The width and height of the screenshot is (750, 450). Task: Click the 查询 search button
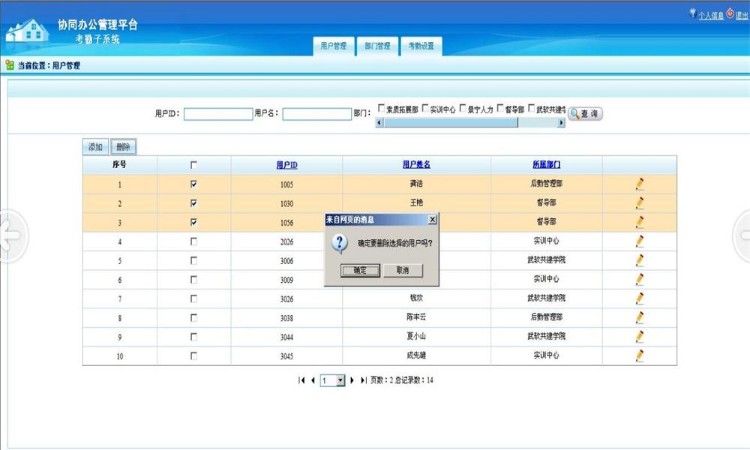click(x=585, y=114)
